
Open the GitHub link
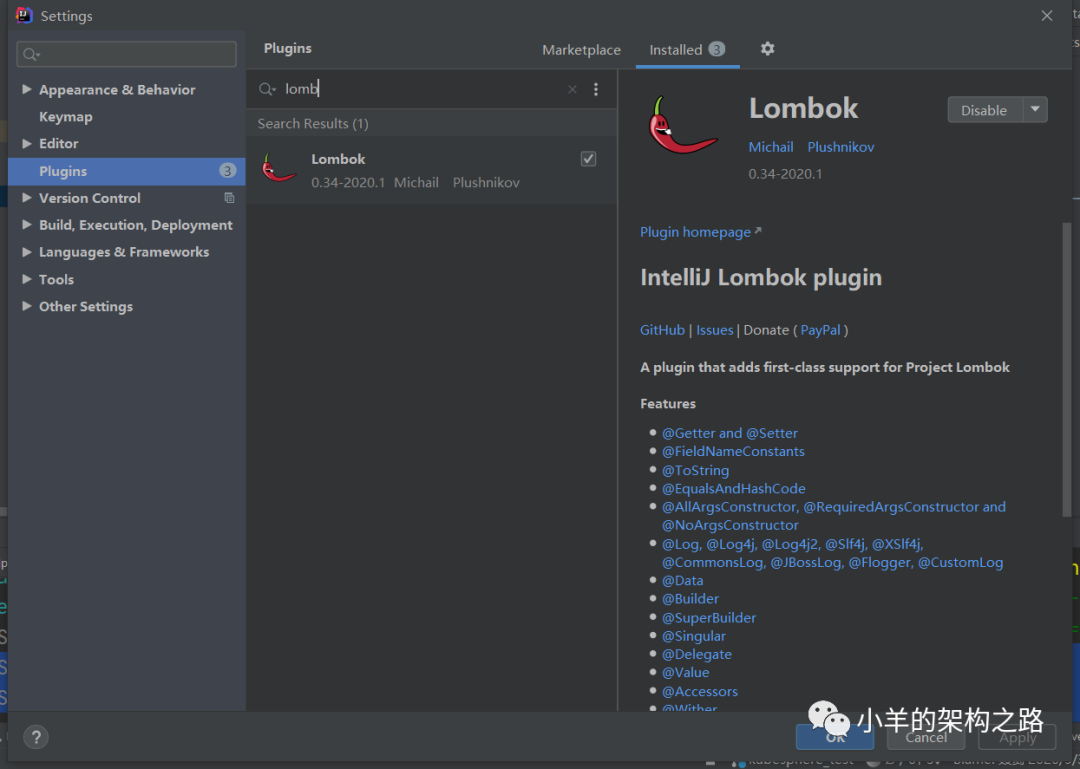[x=662, y=330]
